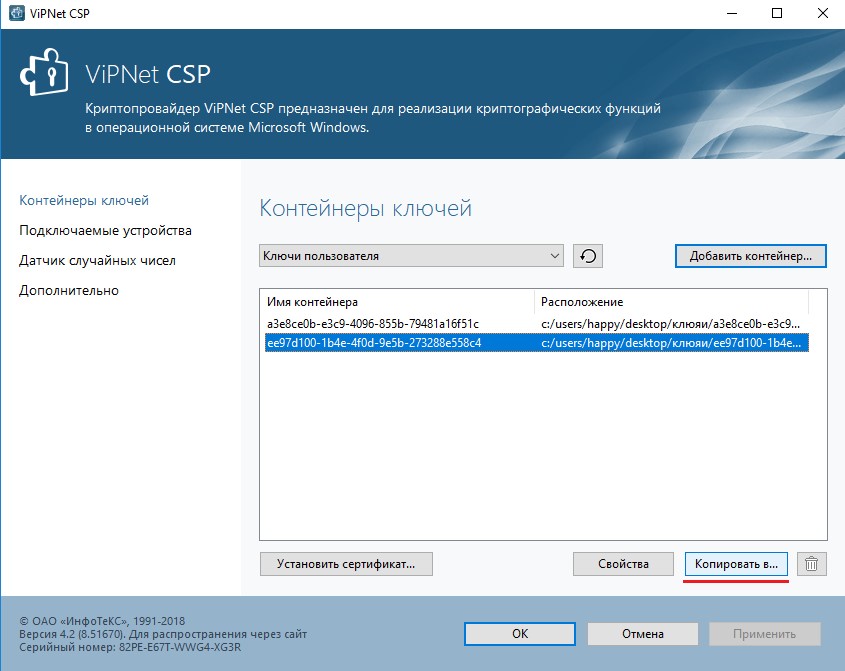Open Контейнеры ключей section
The width and height of the screenshot is (845, 671).
pyautogui.click(x=84, y=200)
